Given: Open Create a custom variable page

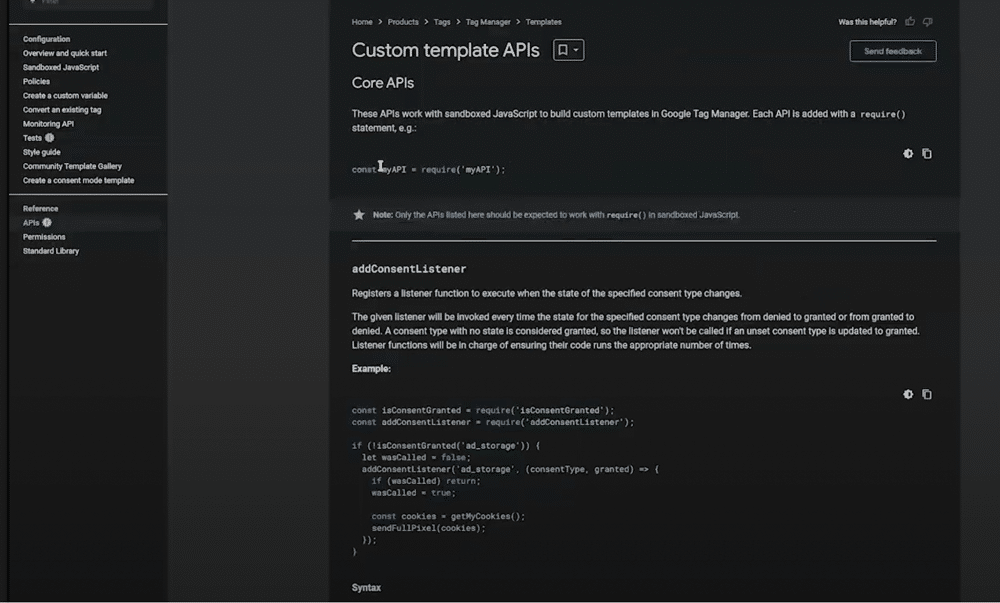Looking at the screenshot, I should [x=65, y=95].
